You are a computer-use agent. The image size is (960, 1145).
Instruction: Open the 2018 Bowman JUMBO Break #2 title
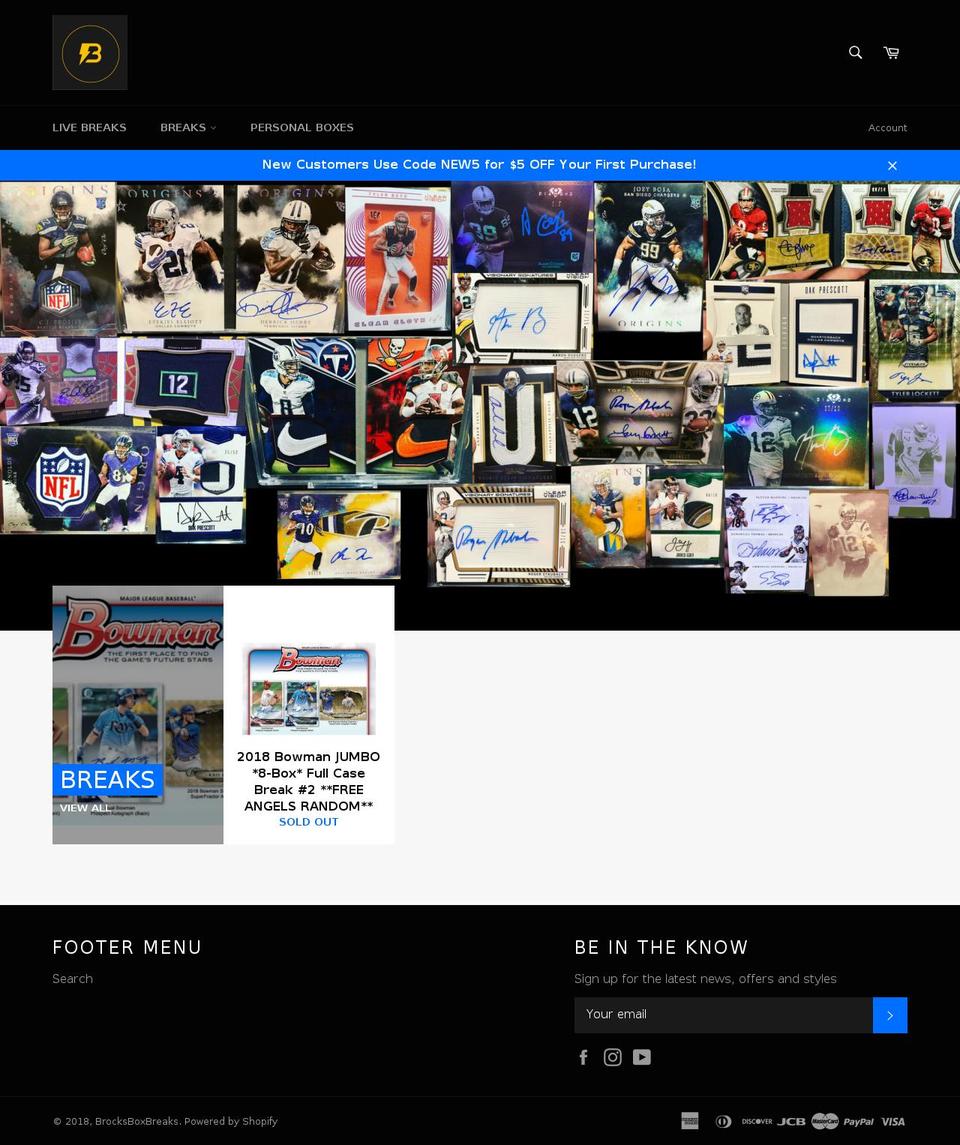pyautogui.click(x=309, y=781)
